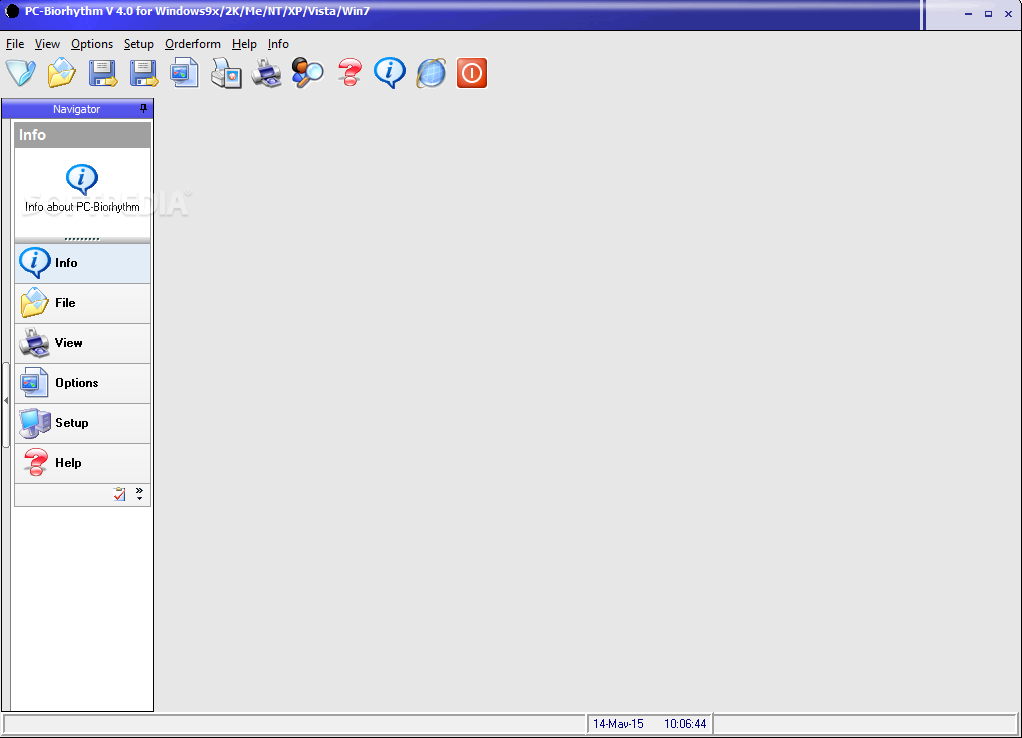The width and height of the screenshot is (1022, 738).
Task: Select the View group in Navigator
Action: pyautogui.click(x=83, y=343)
